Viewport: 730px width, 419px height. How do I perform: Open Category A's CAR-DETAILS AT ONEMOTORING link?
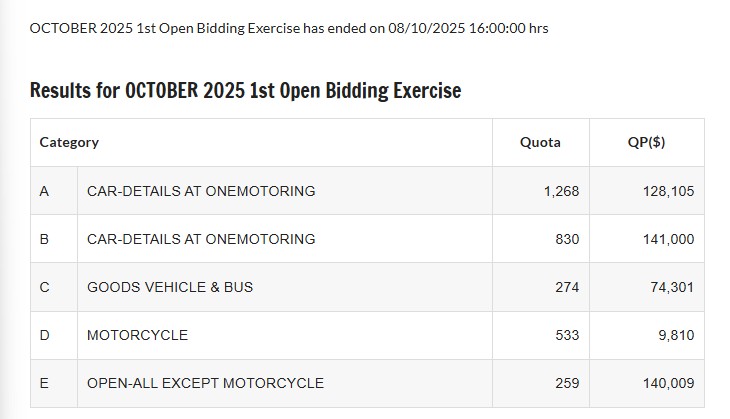tap(201, 191)
